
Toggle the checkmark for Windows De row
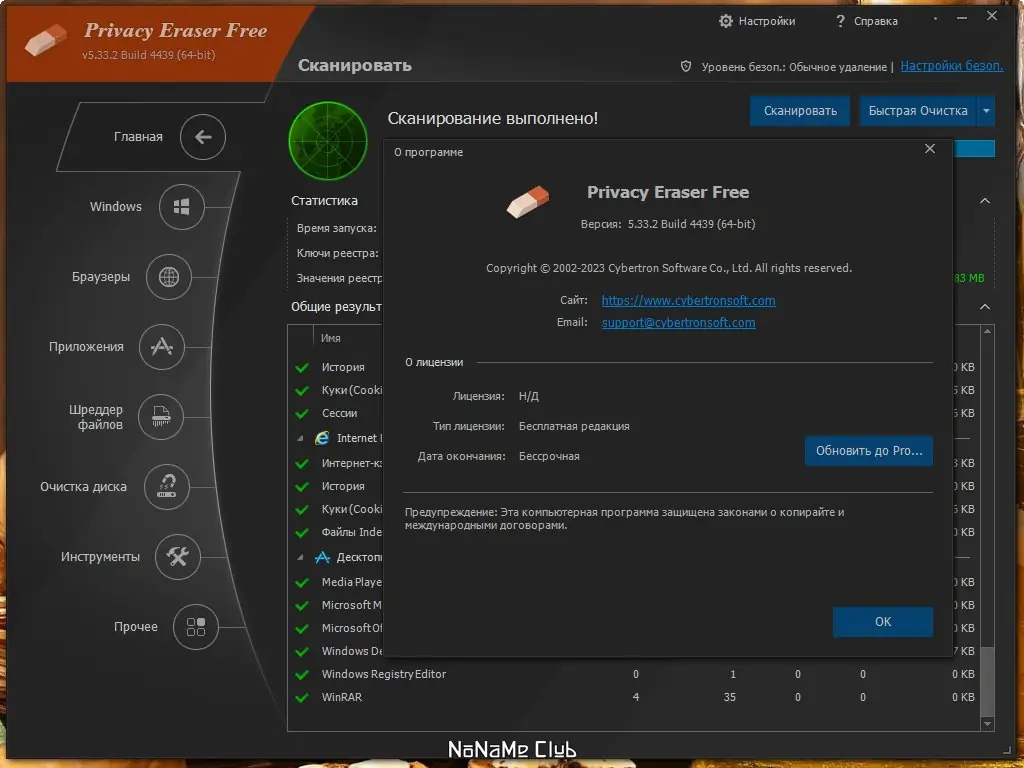(x=302, y=652)
